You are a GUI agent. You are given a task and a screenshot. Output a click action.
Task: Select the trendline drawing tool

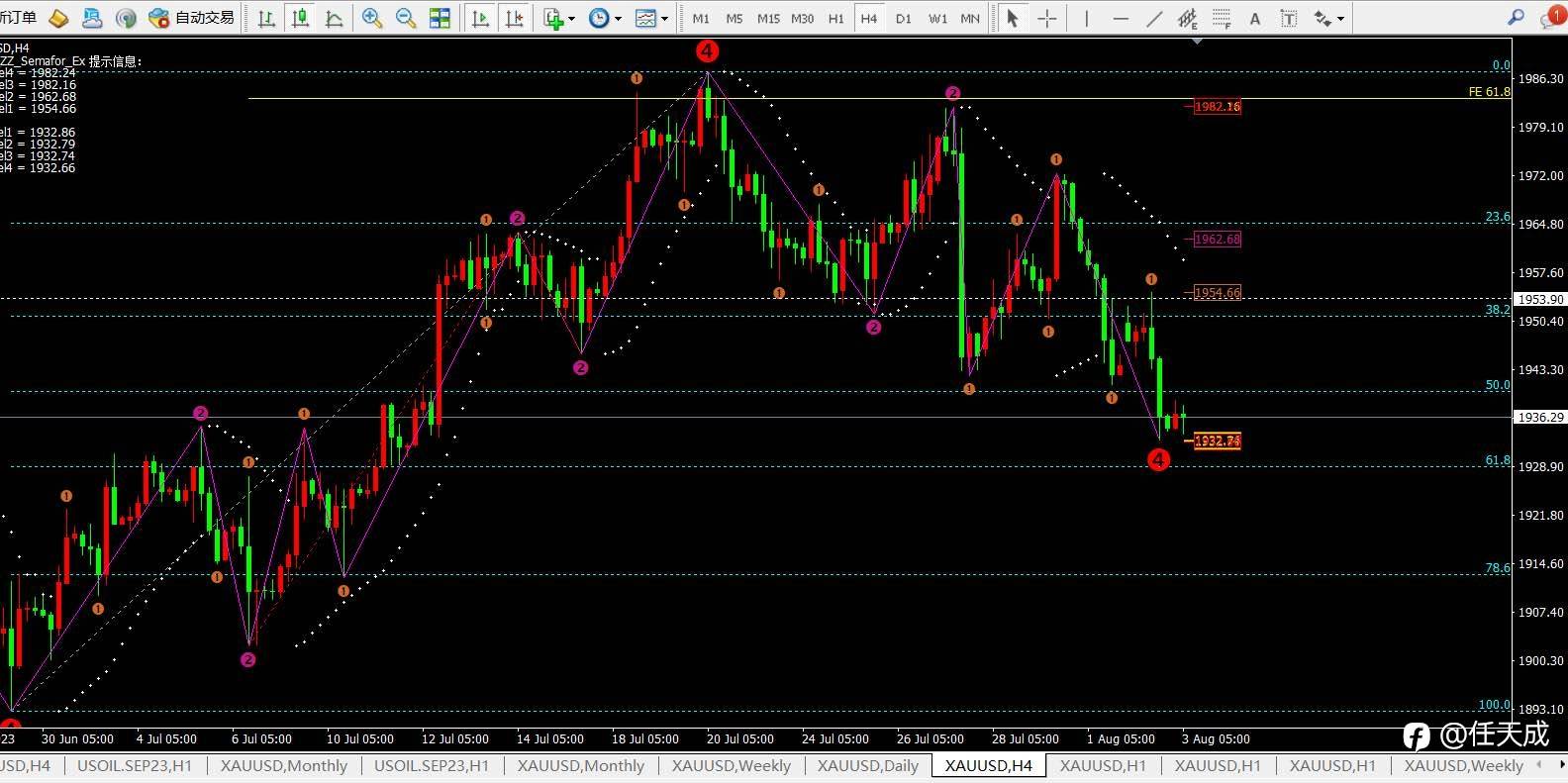pyautogui.click(x=1154, y=18)
